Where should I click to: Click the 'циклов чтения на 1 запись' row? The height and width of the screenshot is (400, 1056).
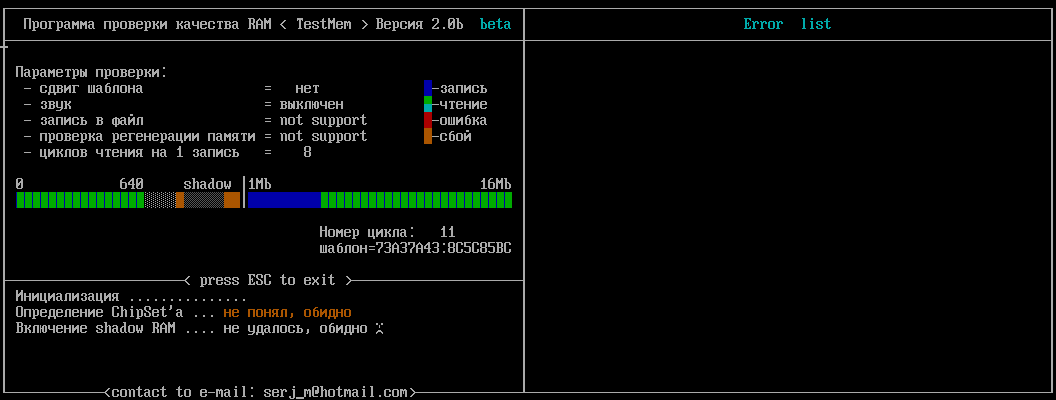tap(168, 153)
